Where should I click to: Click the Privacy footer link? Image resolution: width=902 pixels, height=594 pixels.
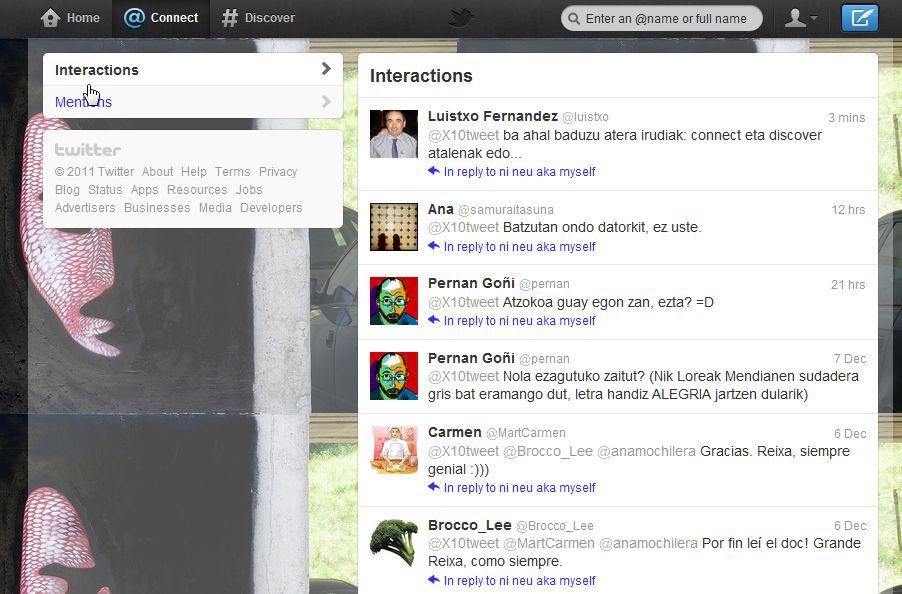click(x=278, y=171)
